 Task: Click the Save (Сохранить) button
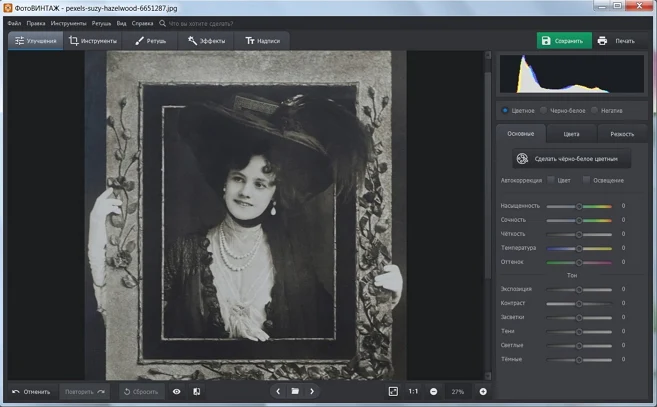[562, 41]
